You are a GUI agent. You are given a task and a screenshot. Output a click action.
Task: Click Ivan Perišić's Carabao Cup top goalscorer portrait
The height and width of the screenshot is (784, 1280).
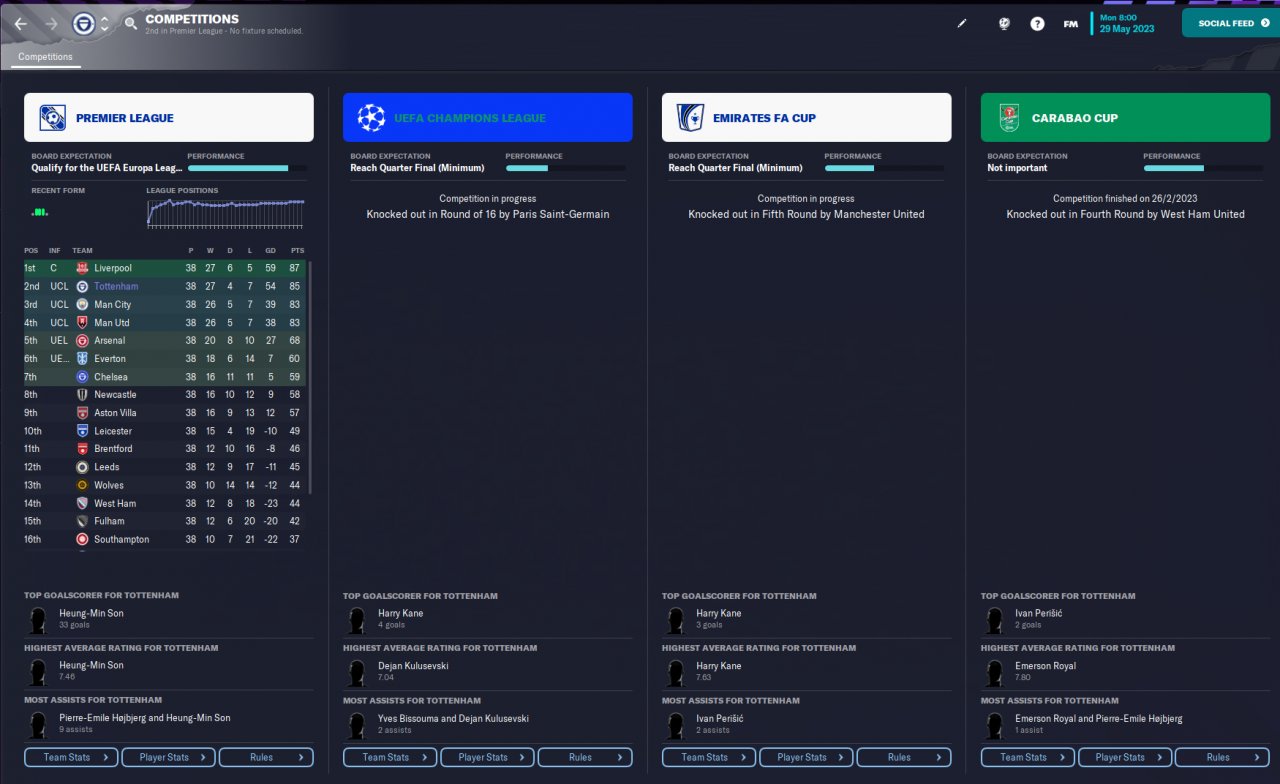(x=995, y=620)
